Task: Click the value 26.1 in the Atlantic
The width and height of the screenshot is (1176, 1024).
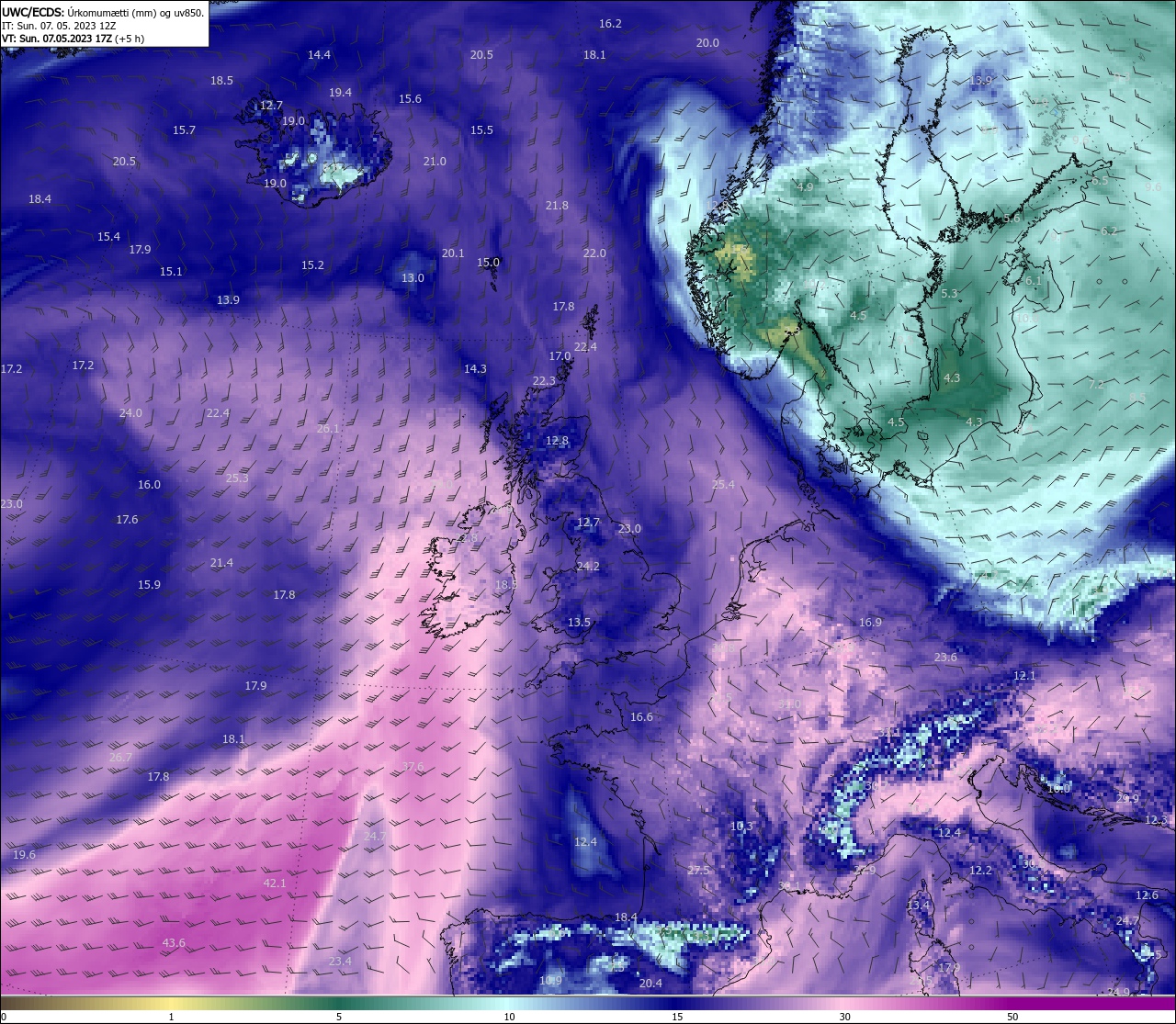Action: 328,429
